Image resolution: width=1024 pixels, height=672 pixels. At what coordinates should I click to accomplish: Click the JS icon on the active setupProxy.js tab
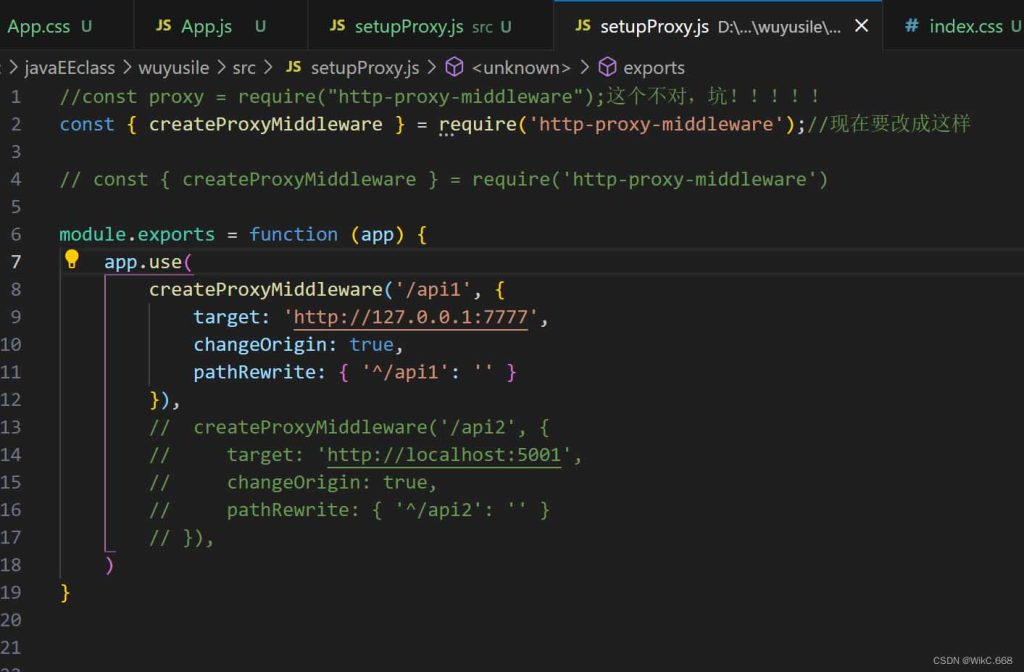[x=583, y=26]
